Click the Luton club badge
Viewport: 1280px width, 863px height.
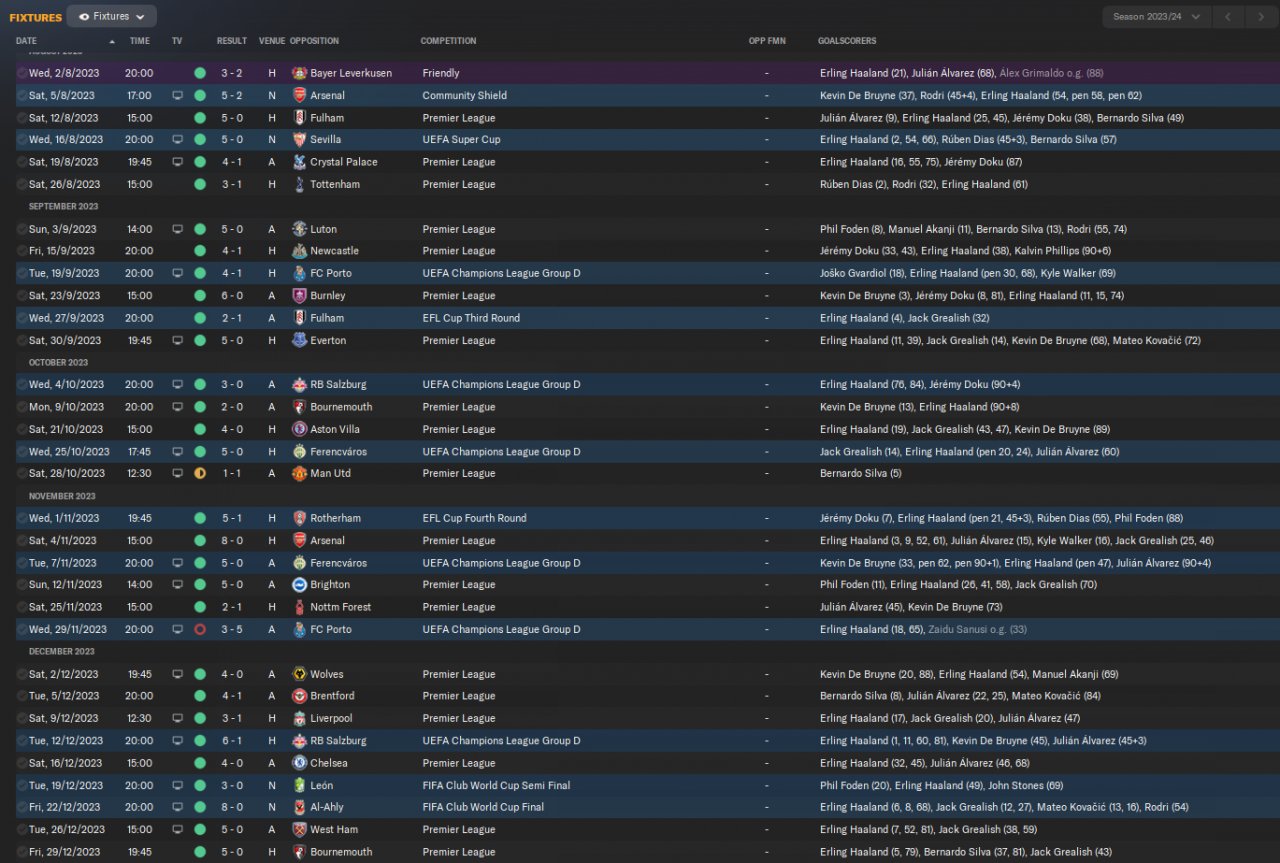(299, 229)
